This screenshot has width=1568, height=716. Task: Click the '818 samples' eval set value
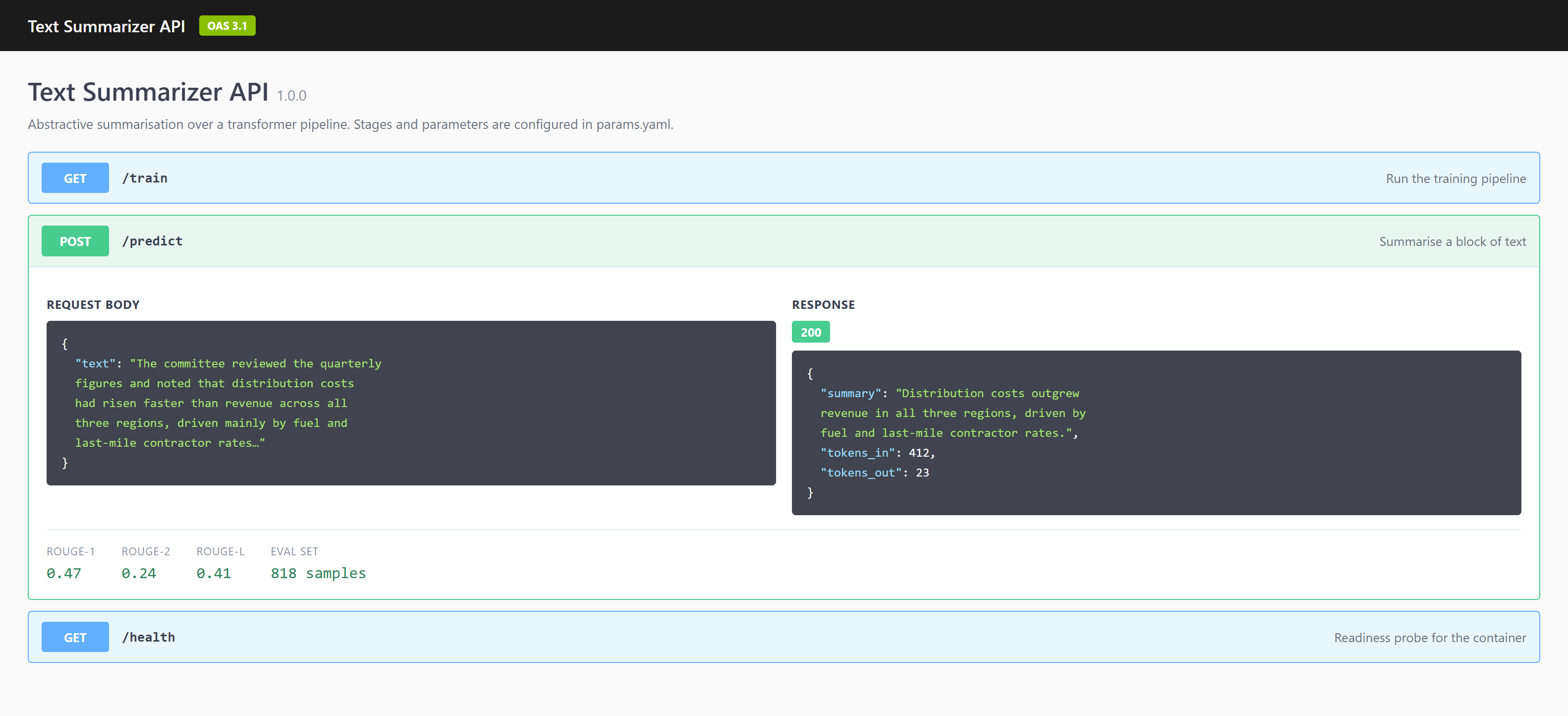(318, 573)
